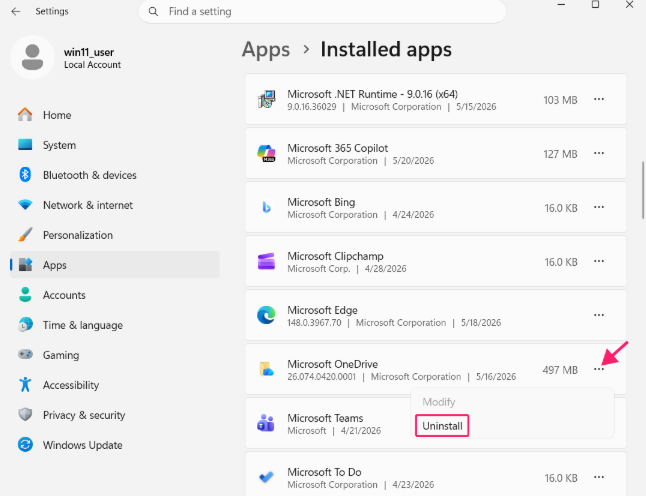Open Time & language settings

pyautogui.click(x=115, y=325)
